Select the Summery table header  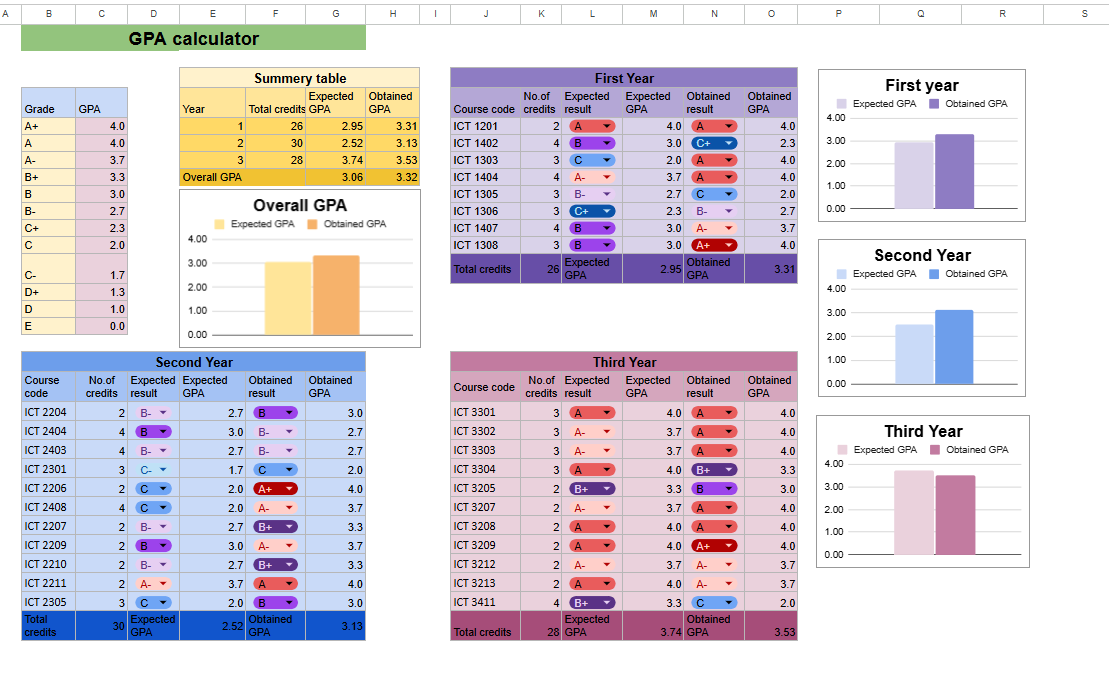[x=300, y=78]
